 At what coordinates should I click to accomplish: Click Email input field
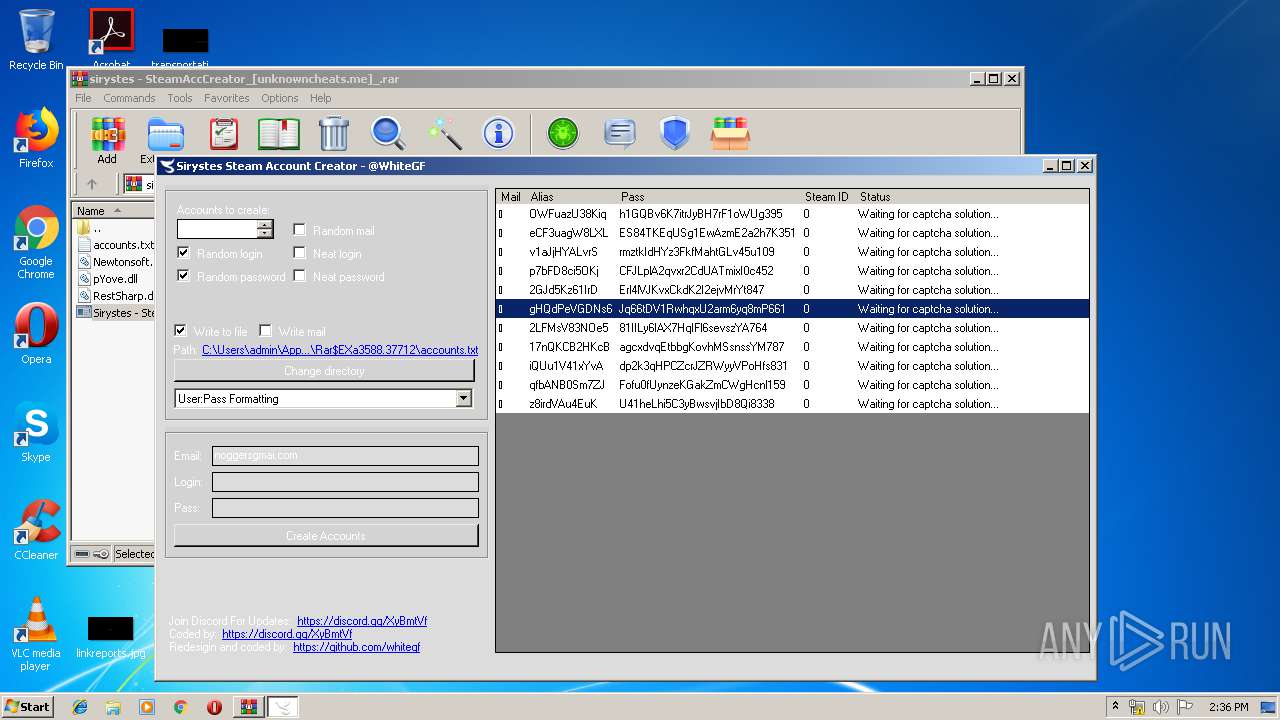(x=345, y=456)
